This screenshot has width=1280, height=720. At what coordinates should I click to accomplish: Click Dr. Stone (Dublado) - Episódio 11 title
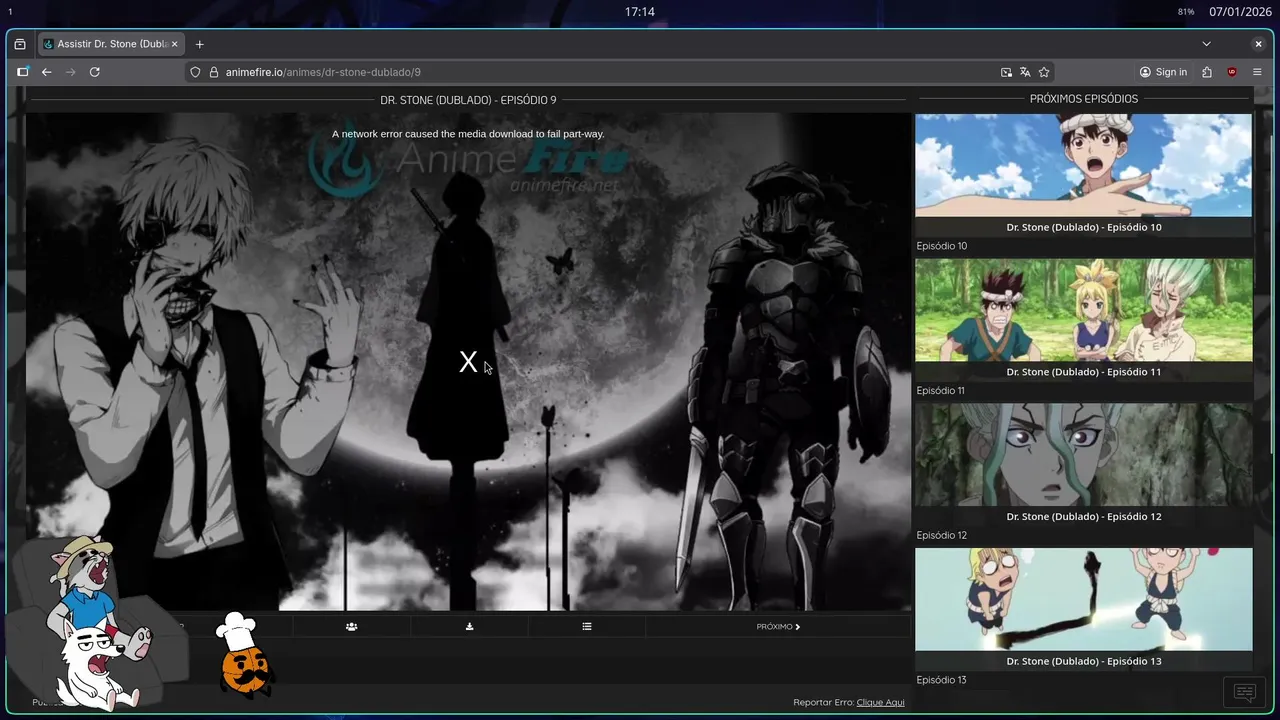(x=1083, y=372)
